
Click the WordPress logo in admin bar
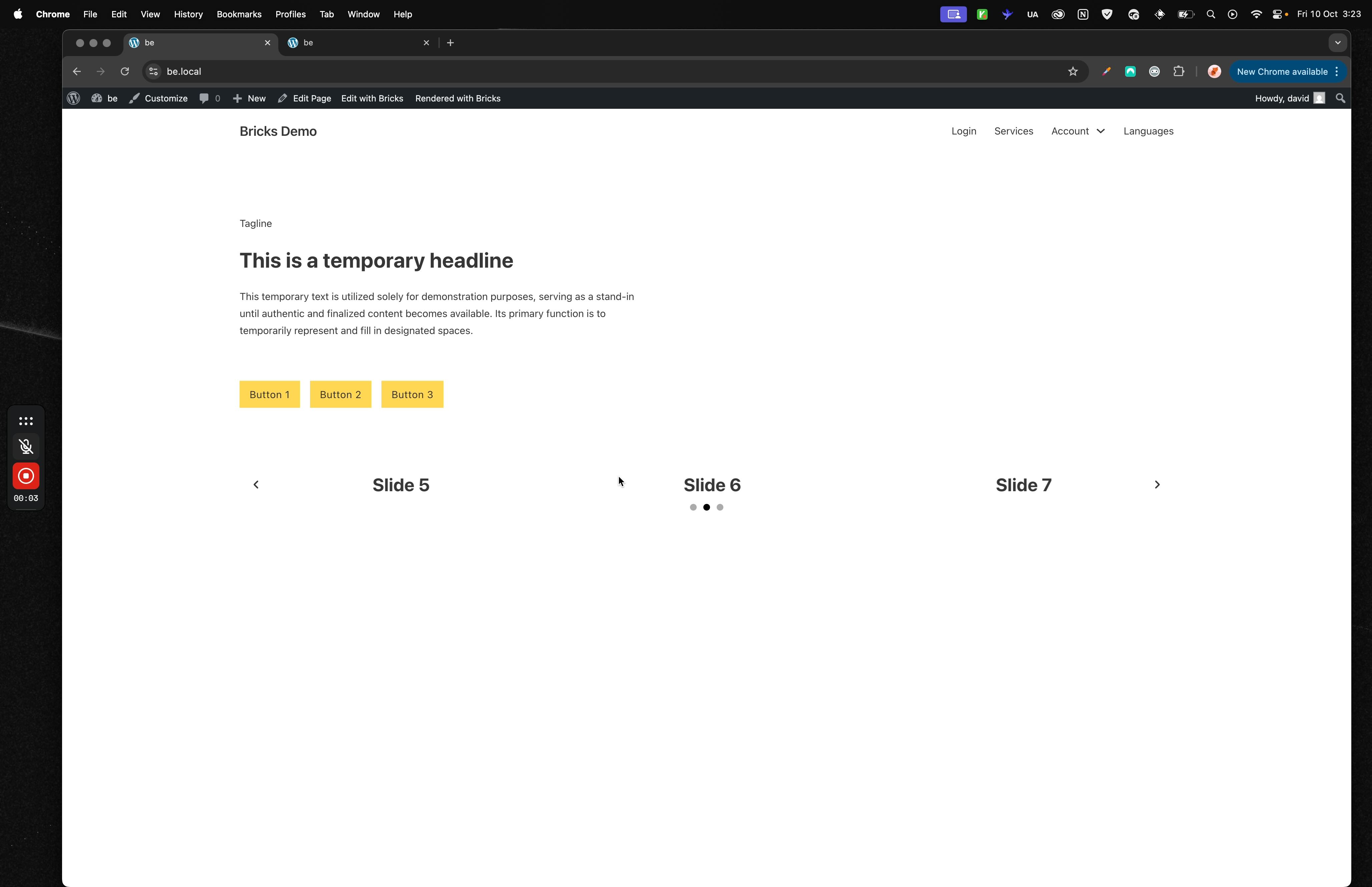tap(73, 98)
